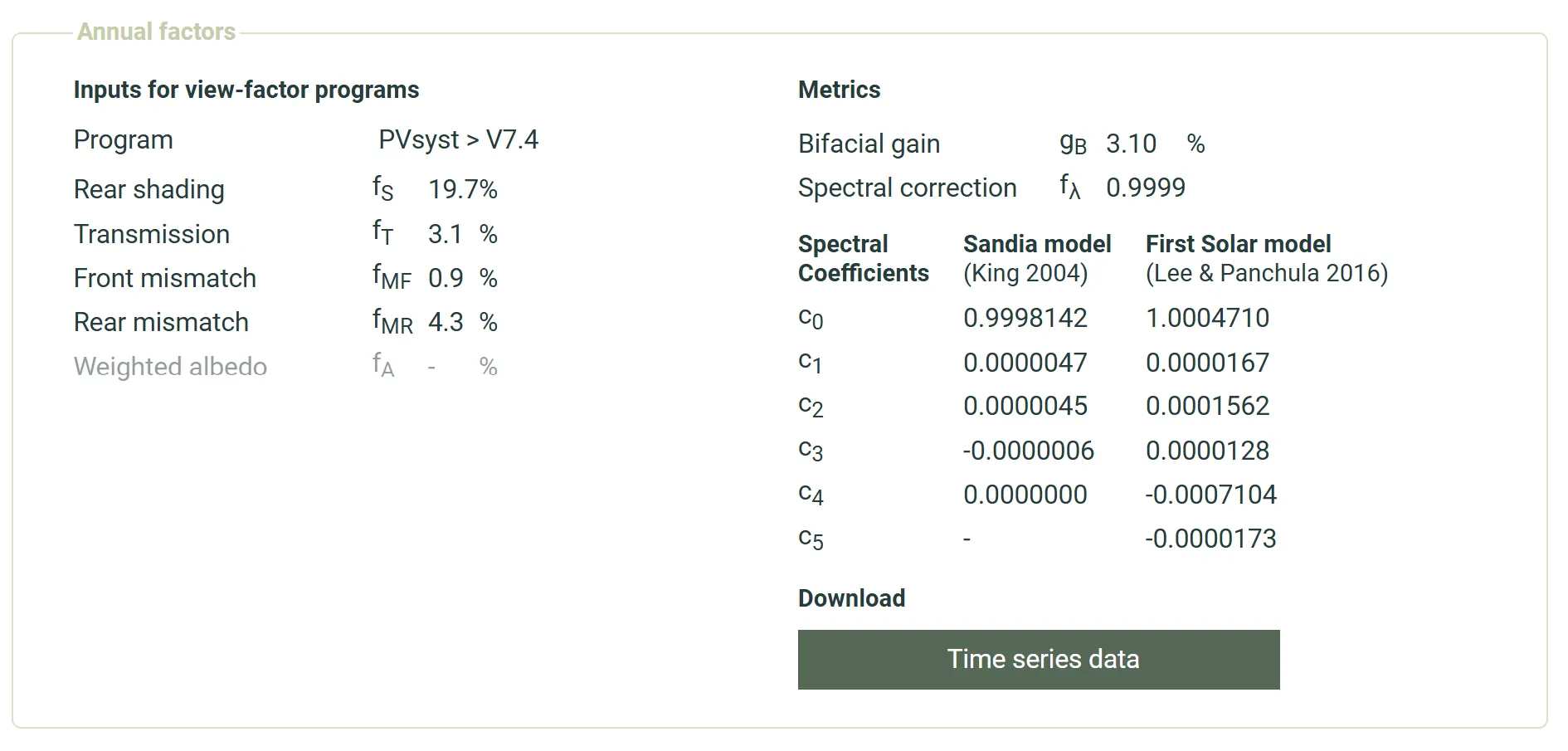Select the Rear shading value 19.7%
This screenshot has height=751, width=1568.
(462, 190)
